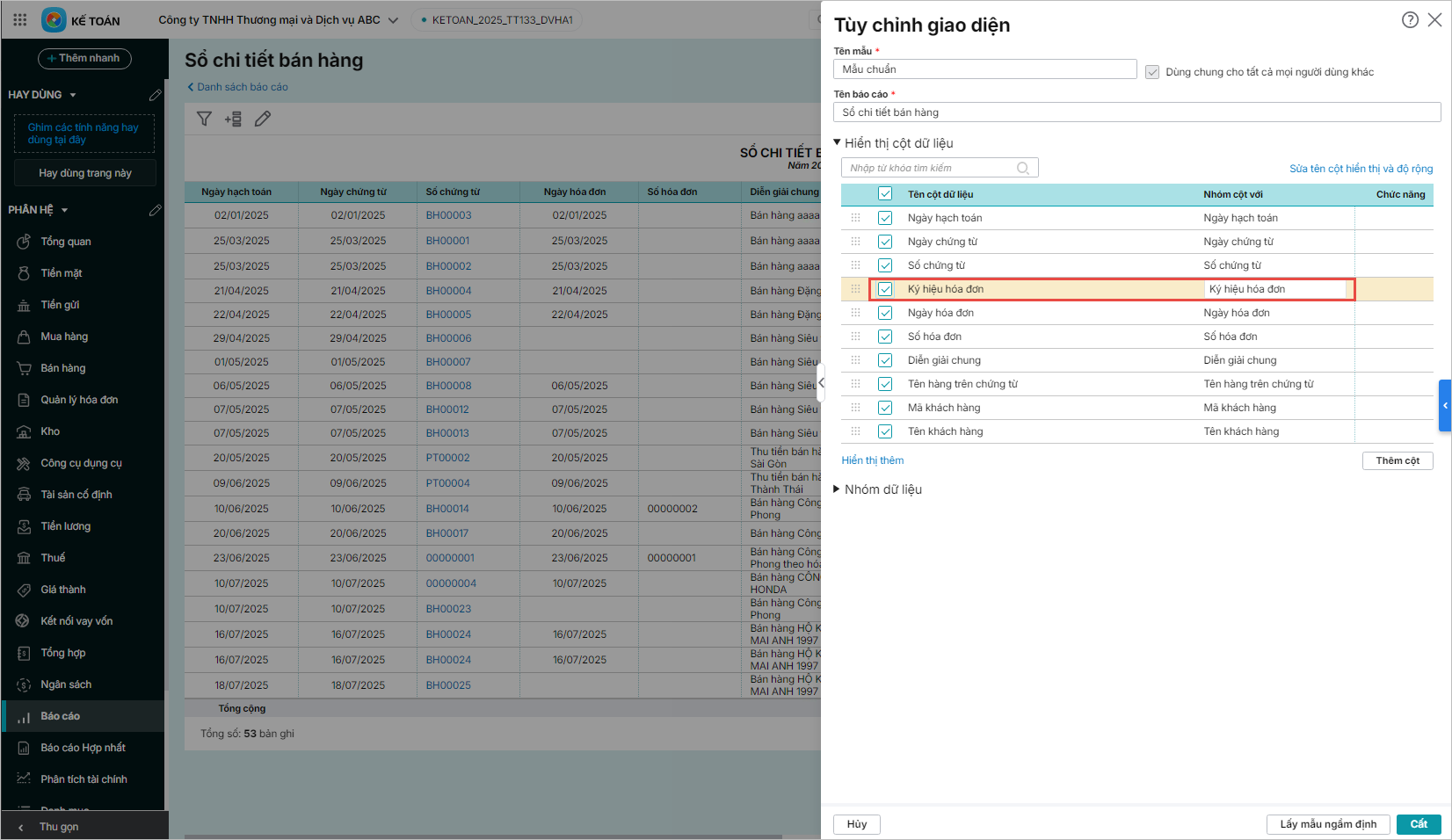Click the Lấy mẫu ngầm định button
The image size is (1452, 840).
[1327, 824]
